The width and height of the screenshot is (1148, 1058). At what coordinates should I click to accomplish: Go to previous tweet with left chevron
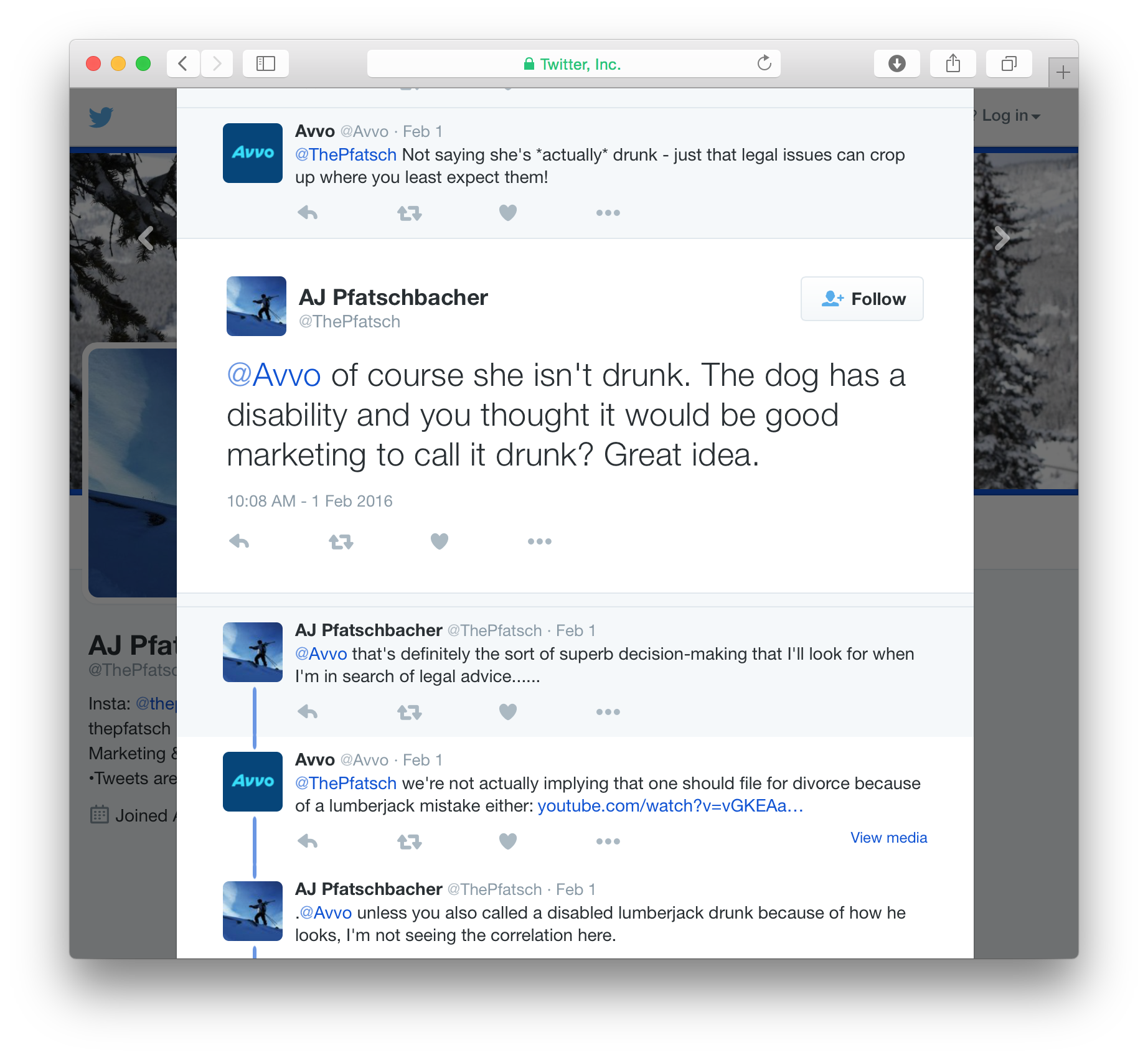146,238
